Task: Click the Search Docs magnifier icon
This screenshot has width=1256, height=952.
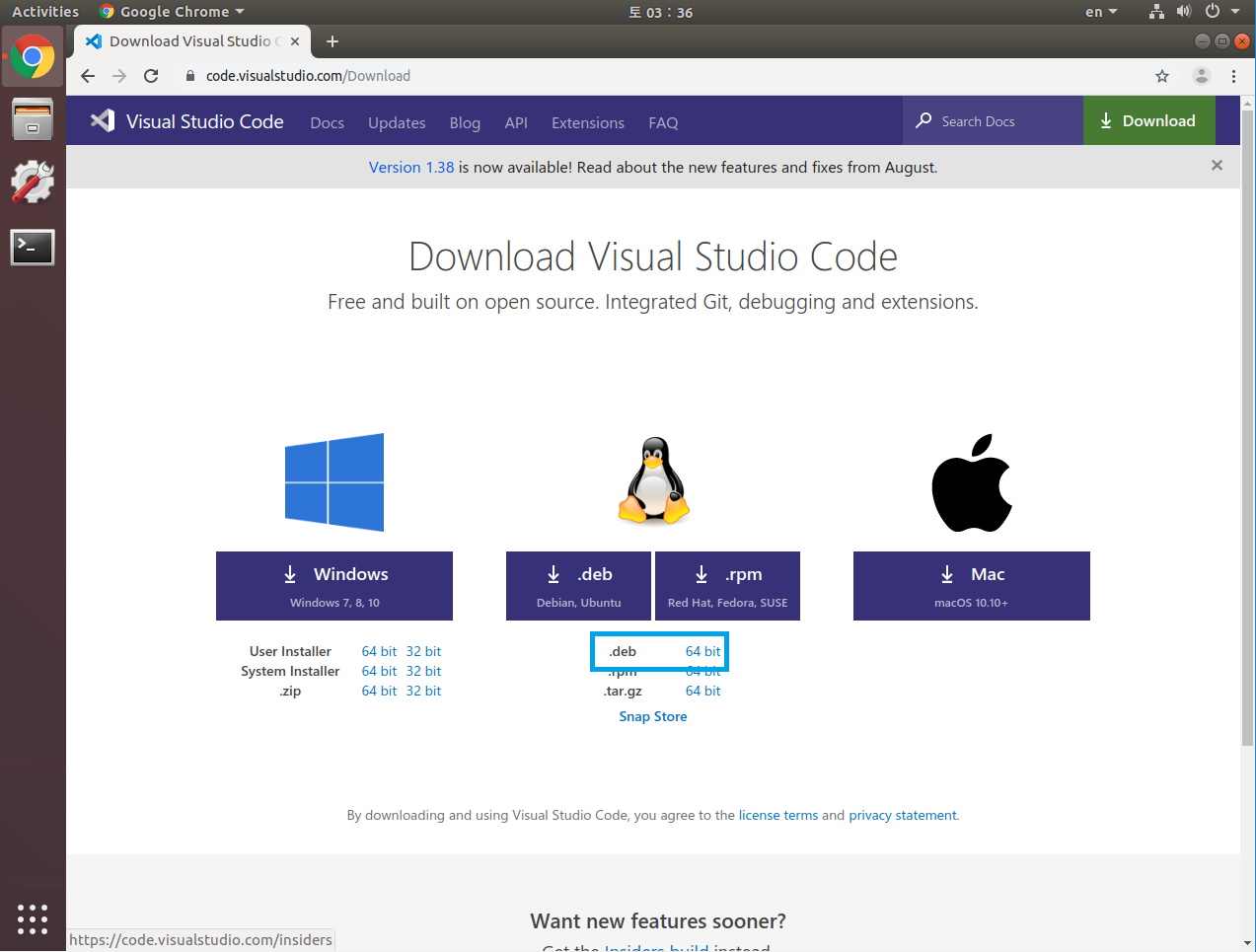Action: [924, 120]
